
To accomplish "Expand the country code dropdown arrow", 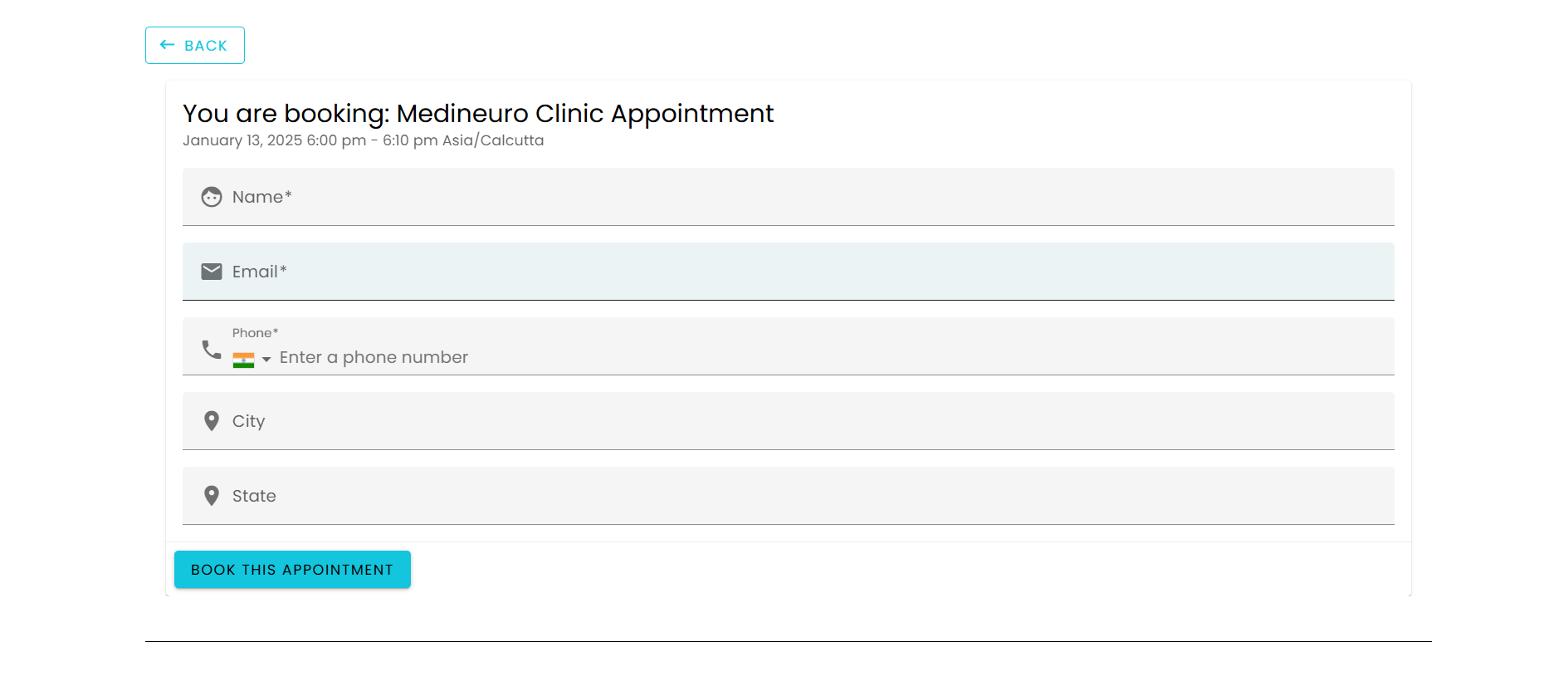I will tap(266, 360).
